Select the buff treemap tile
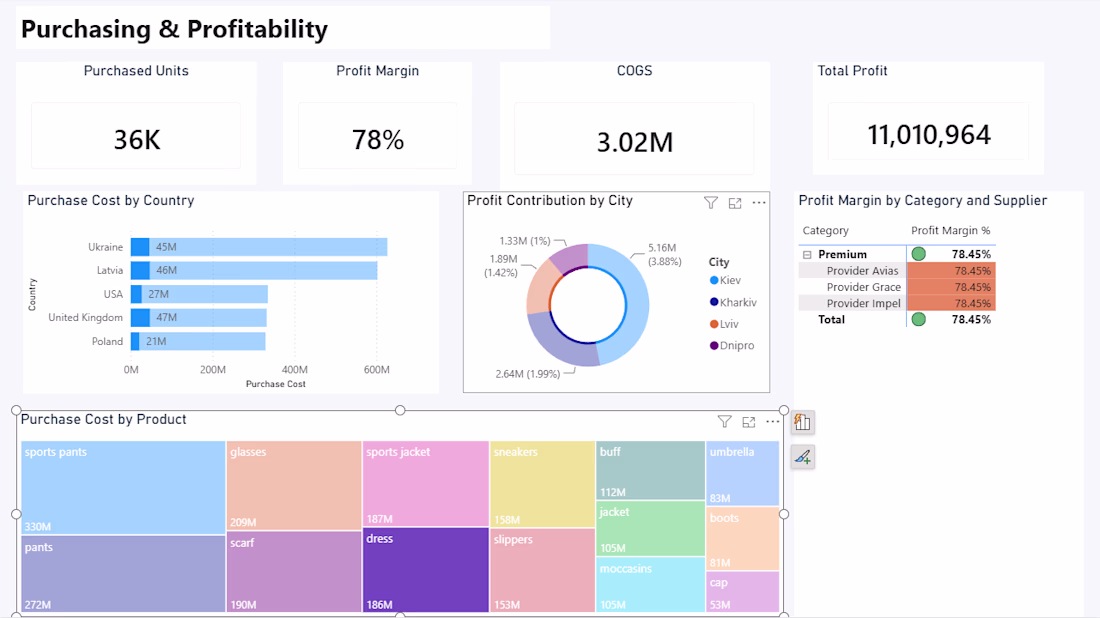Screen dimensions: 1100x618 point(650,470)
